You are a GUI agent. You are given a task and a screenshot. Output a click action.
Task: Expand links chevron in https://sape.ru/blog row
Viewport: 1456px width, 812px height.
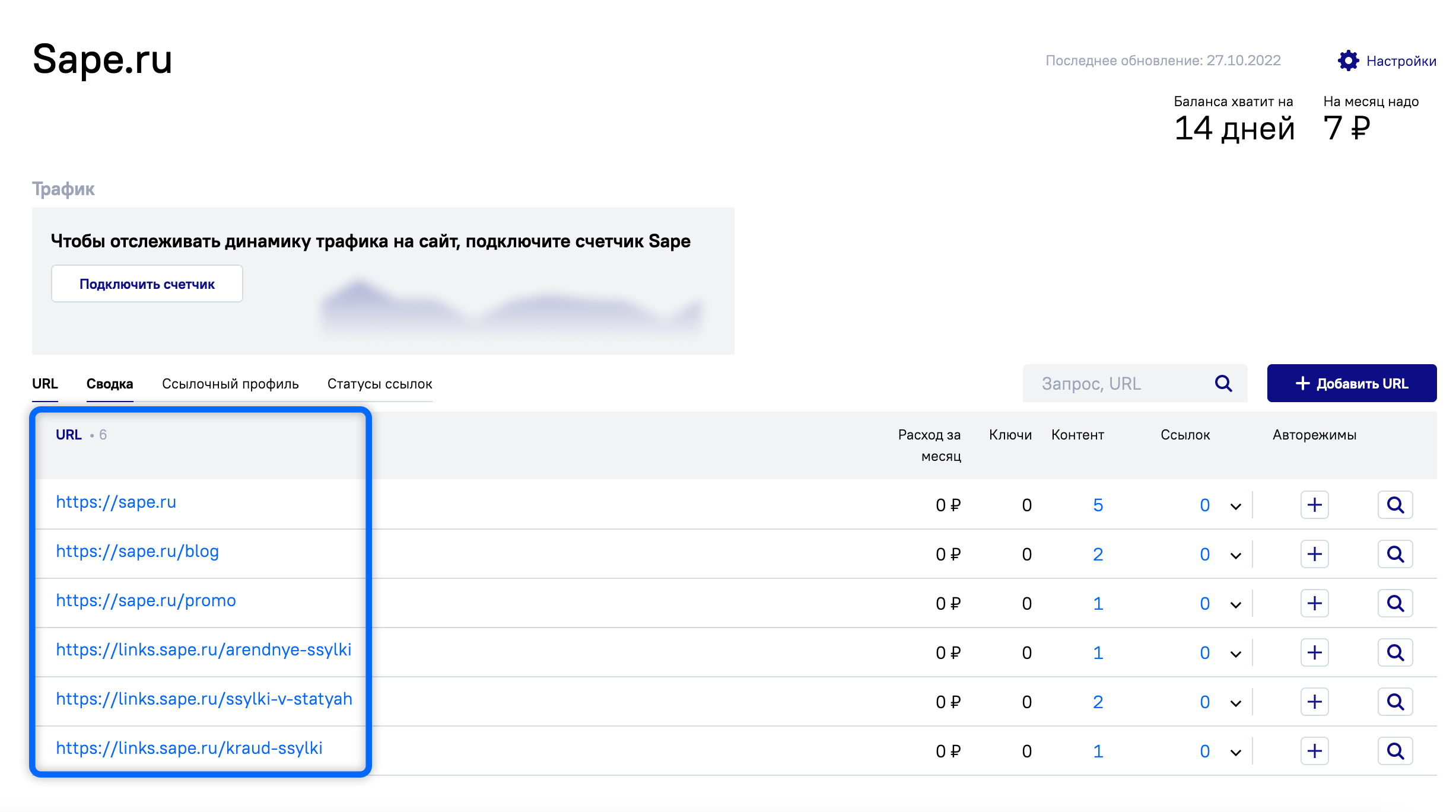pyautogui.click(x=1236, y=556)
